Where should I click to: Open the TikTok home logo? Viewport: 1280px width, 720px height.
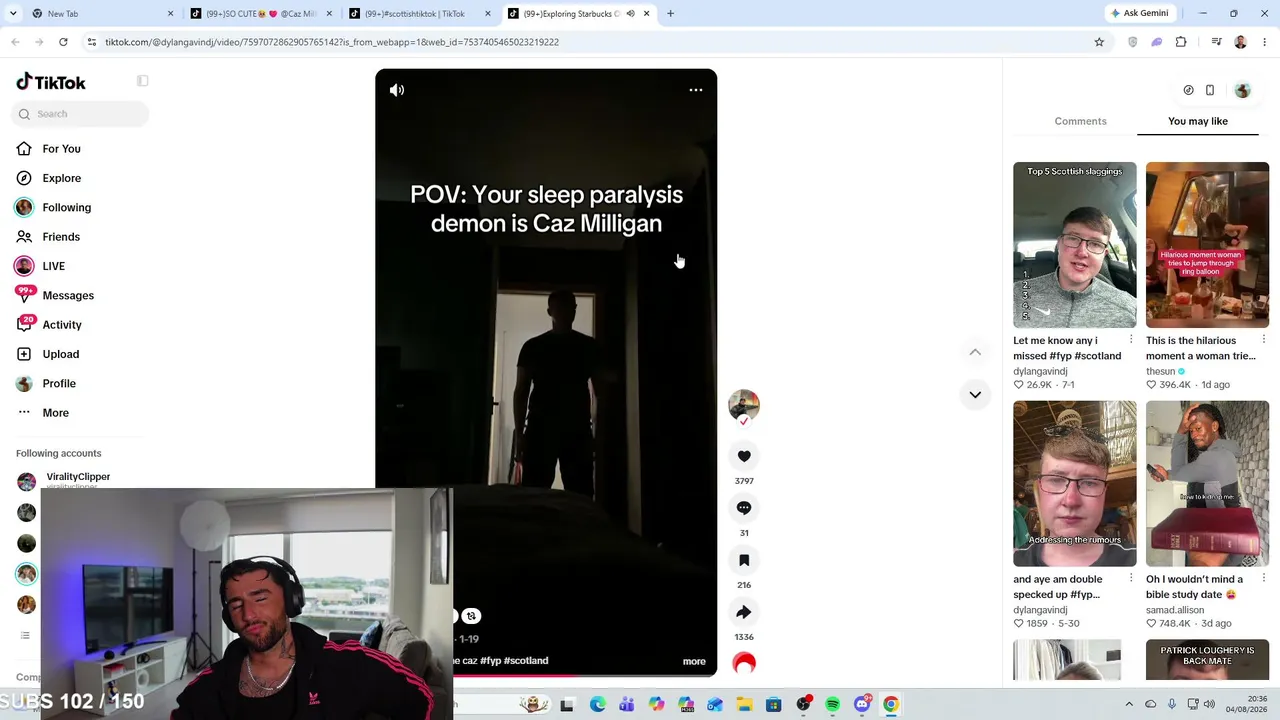(x=51, y=82)
